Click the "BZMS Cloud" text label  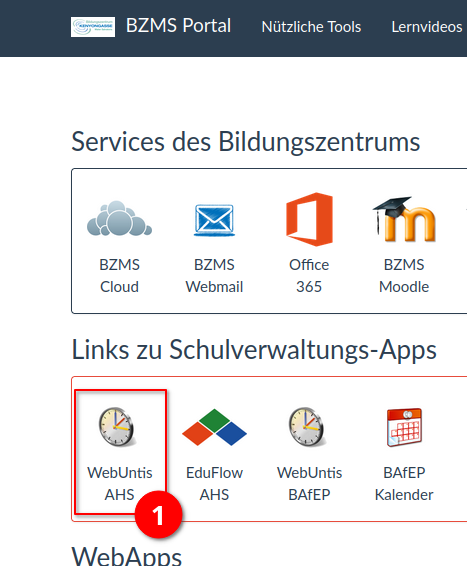pyautogui.click(x=119, y=276)
